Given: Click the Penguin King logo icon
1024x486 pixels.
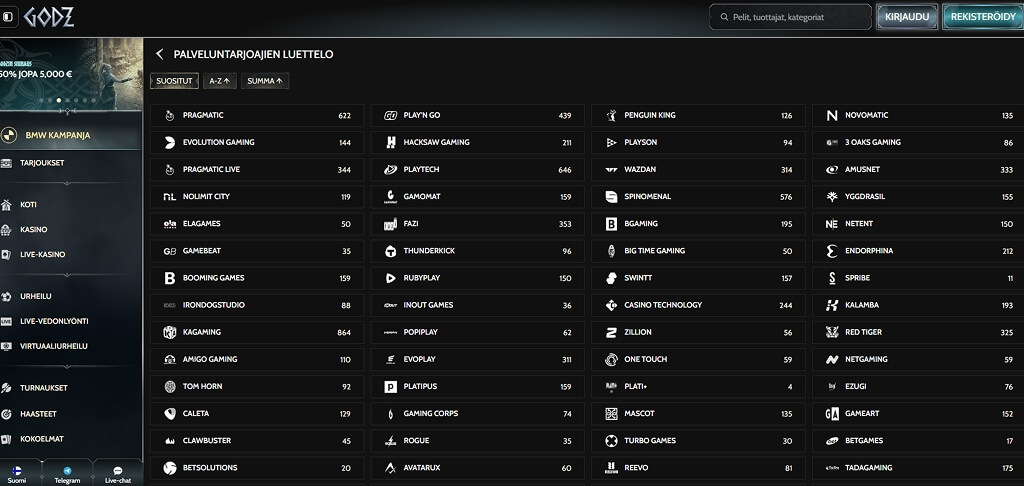Looking at the screenshot, I should pyautogui.click(x=611, y=116).
